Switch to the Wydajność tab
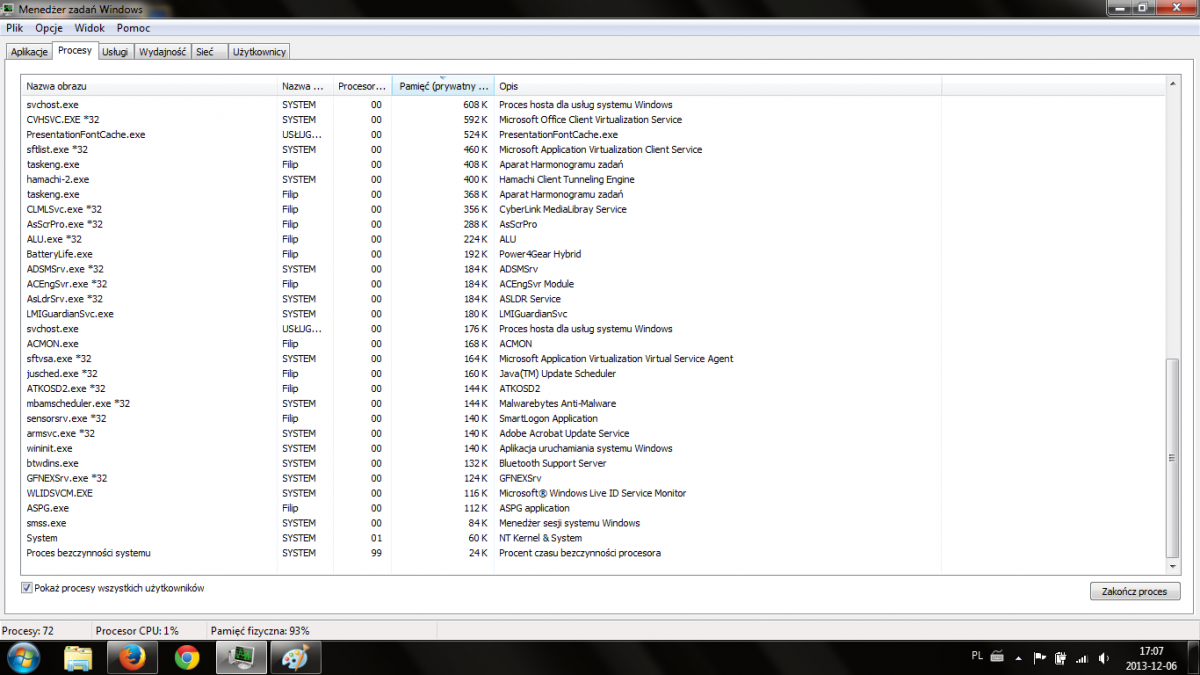 [163, 52]
